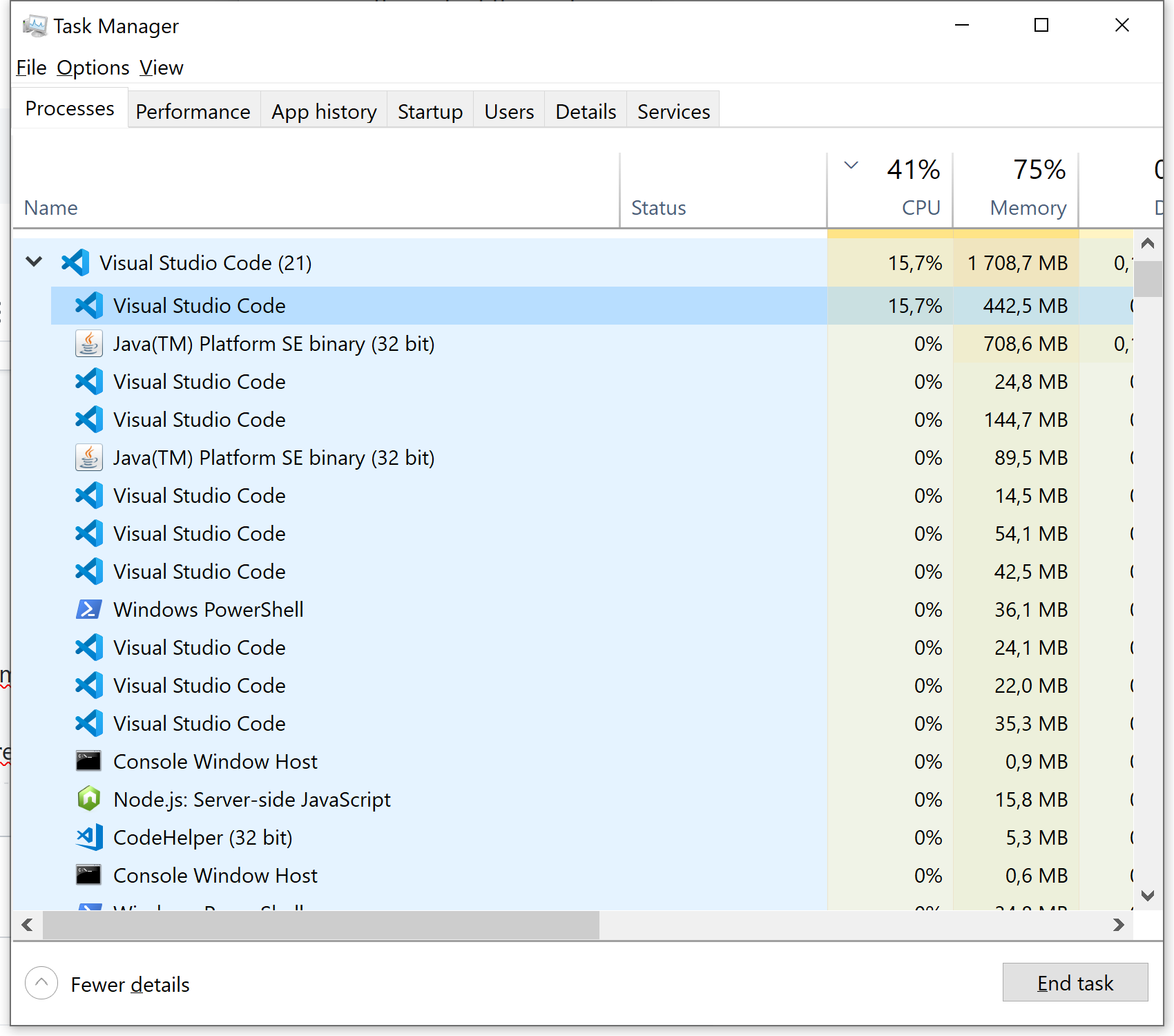This screenshot has height=1036, width=1174.
Task: Switch to the App history tab
Action: pos(324,111)
